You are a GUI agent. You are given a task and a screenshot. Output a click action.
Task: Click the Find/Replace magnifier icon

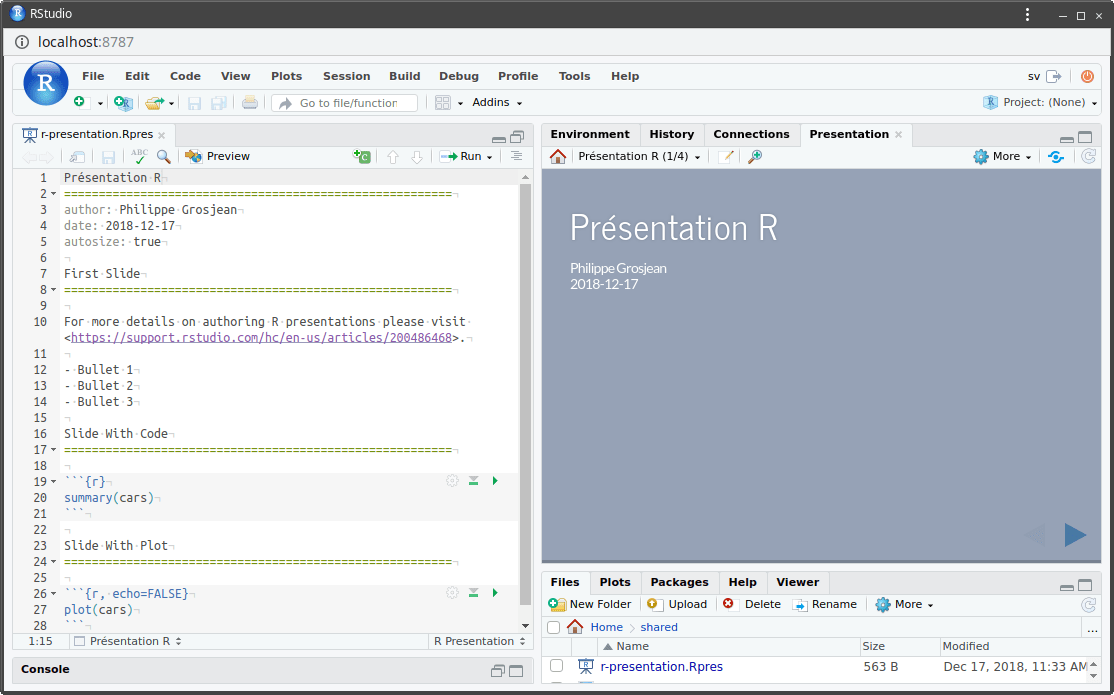pos(164,156)
